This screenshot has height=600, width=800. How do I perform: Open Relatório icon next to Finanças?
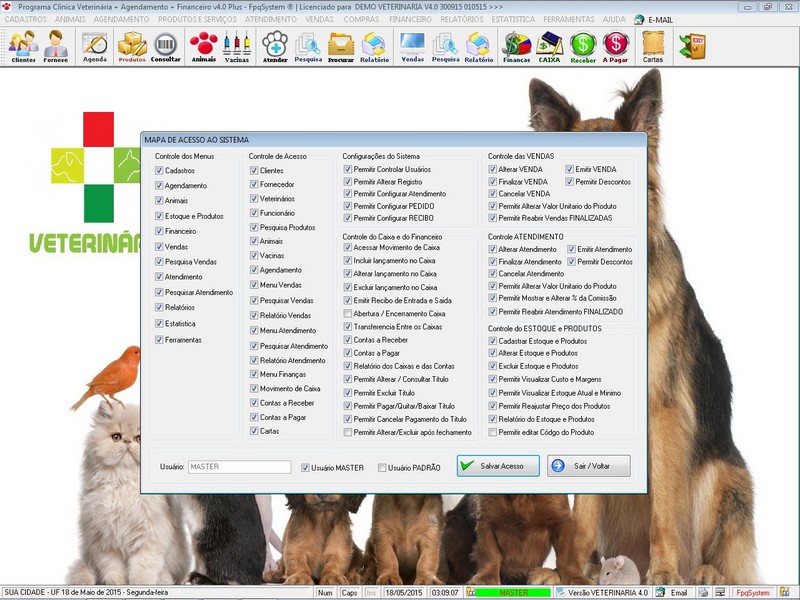point(479,46)
